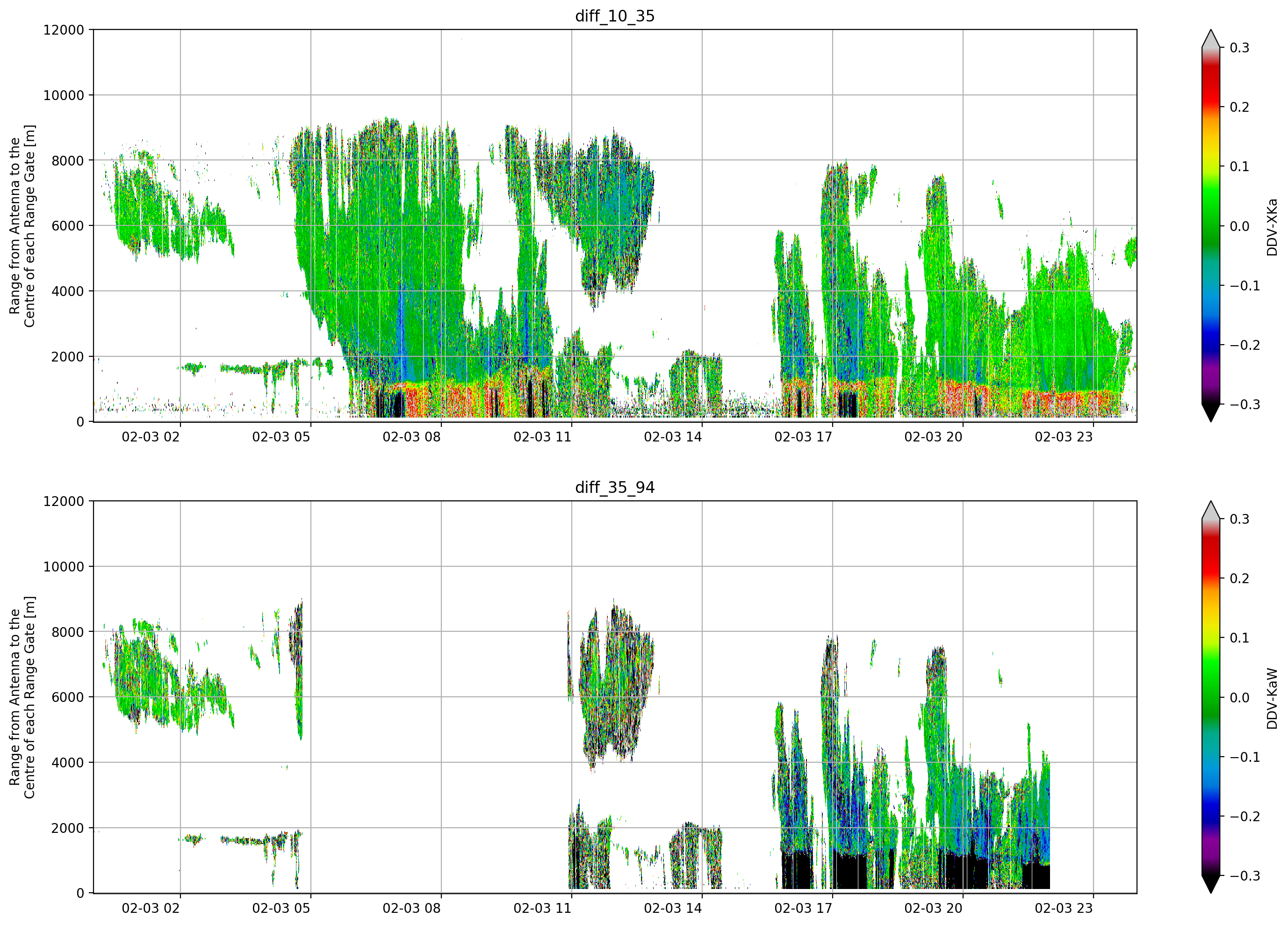Click '02-03 14' time label under diff_35_94
Image resolution: width=1288 pixels, height=925 pixels.
click(673, 909)
